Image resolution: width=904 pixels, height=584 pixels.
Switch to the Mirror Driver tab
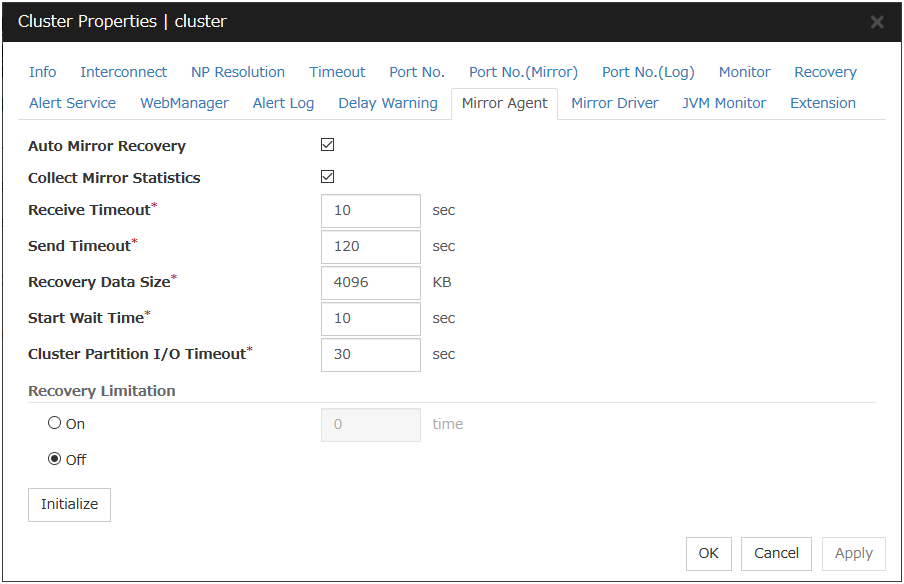pyautogui.click(x=614, y=103)
